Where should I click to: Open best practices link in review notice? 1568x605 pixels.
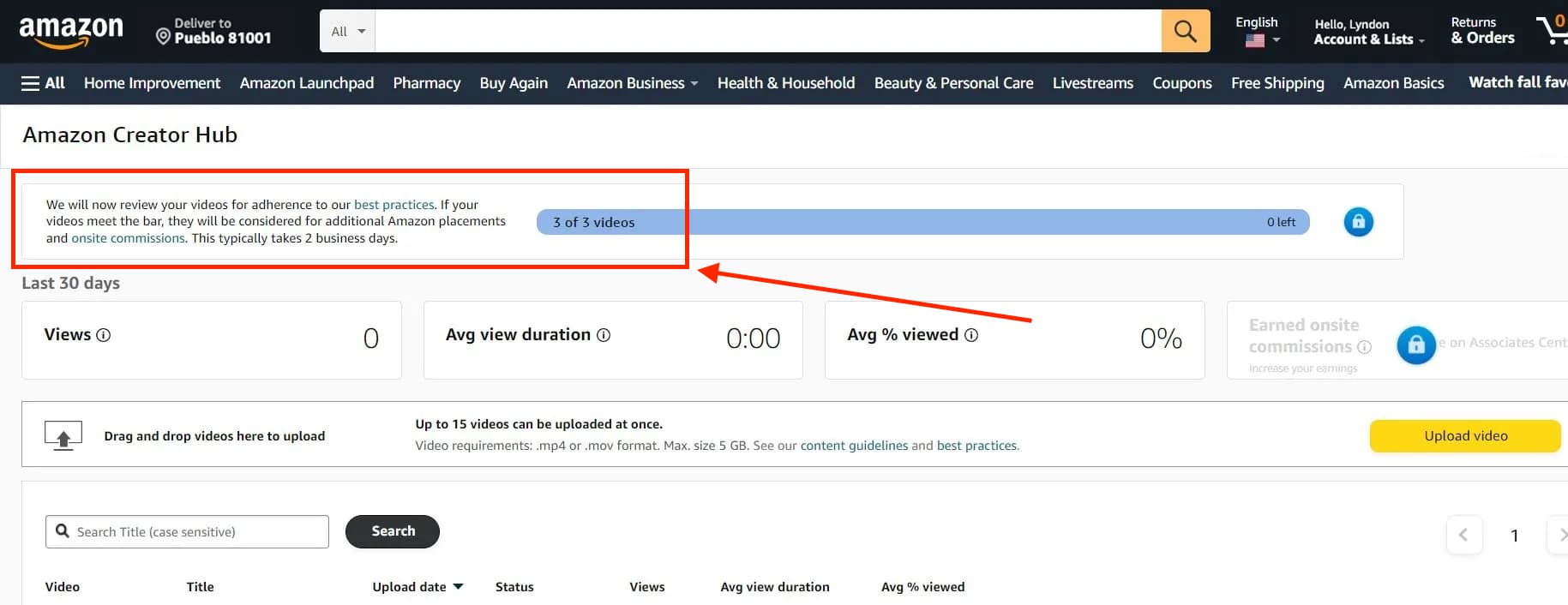click(394, 205)
